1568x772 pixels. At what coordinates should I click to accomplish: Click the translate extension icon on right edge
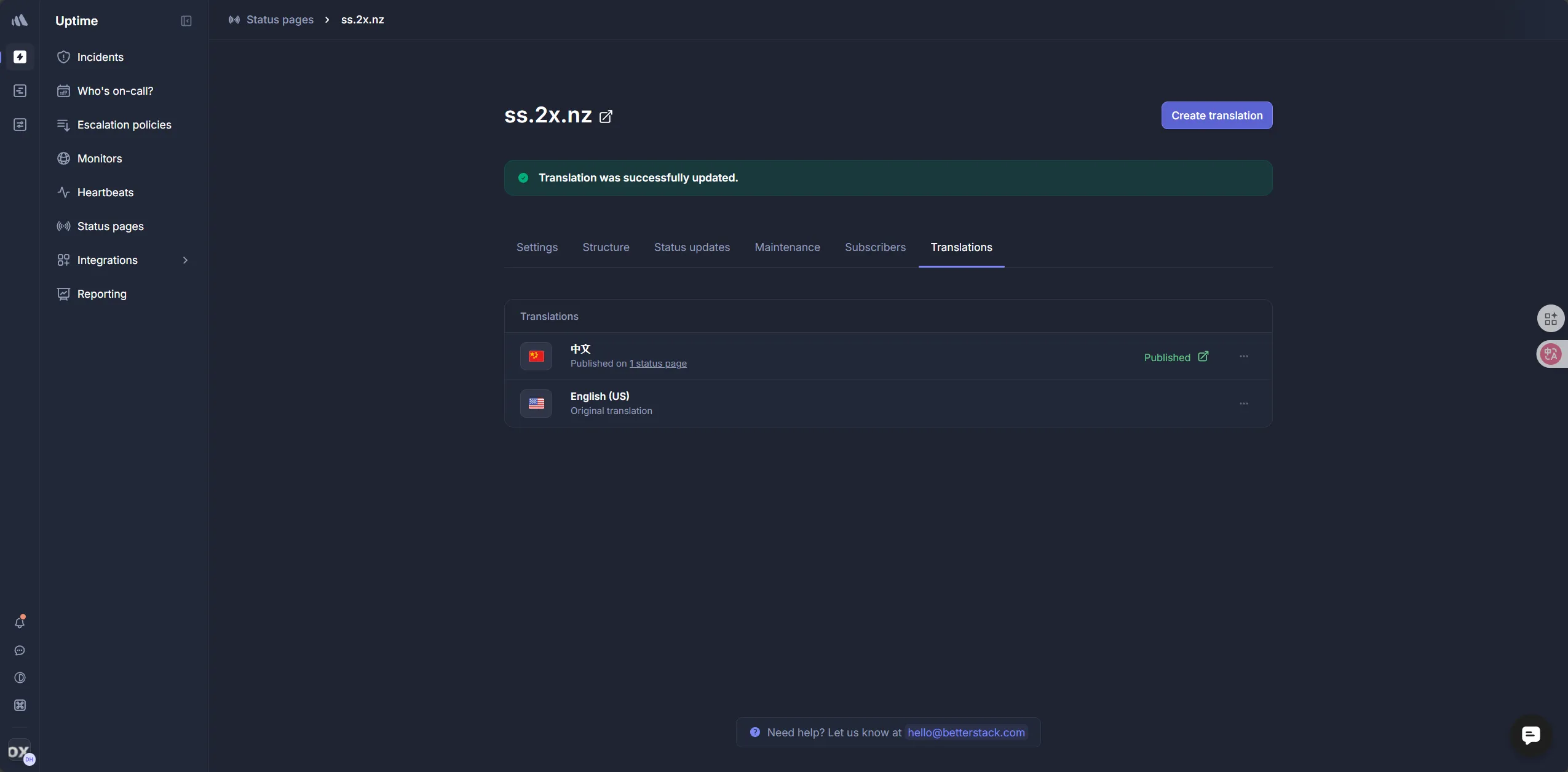pos(1551,354)
